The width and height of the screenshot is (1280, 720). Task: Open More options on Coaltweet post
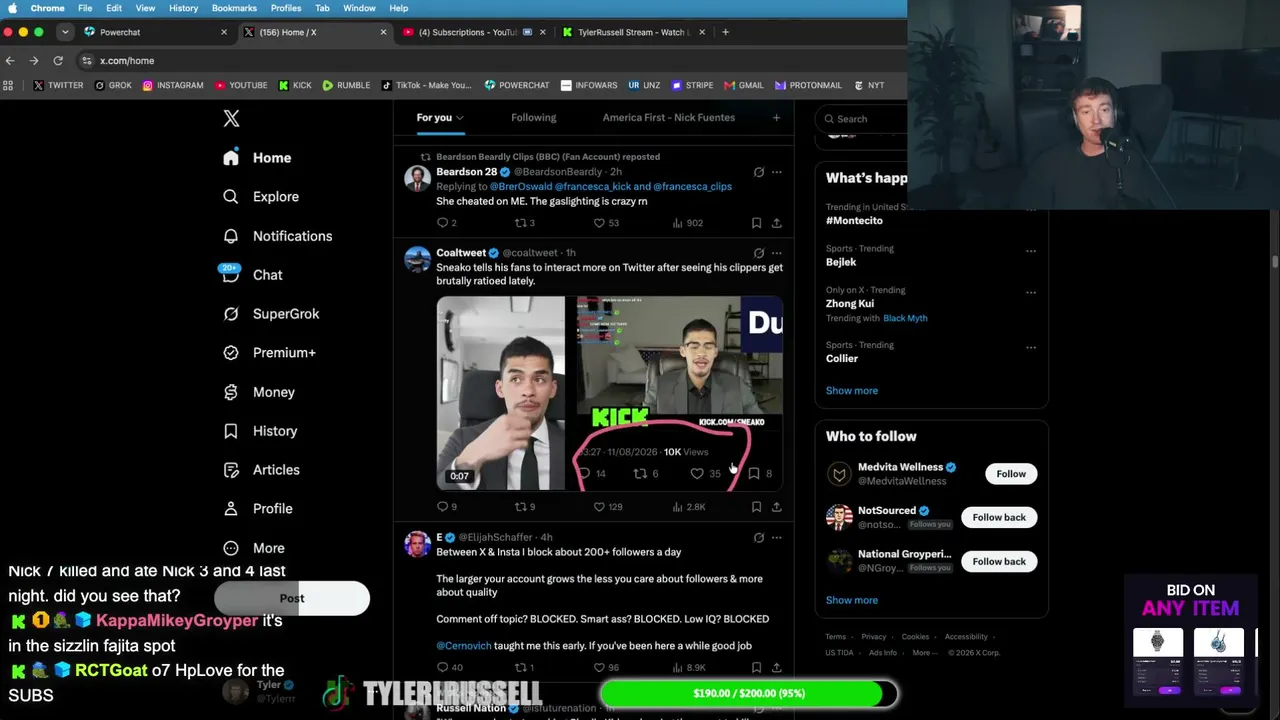(776, 253)
